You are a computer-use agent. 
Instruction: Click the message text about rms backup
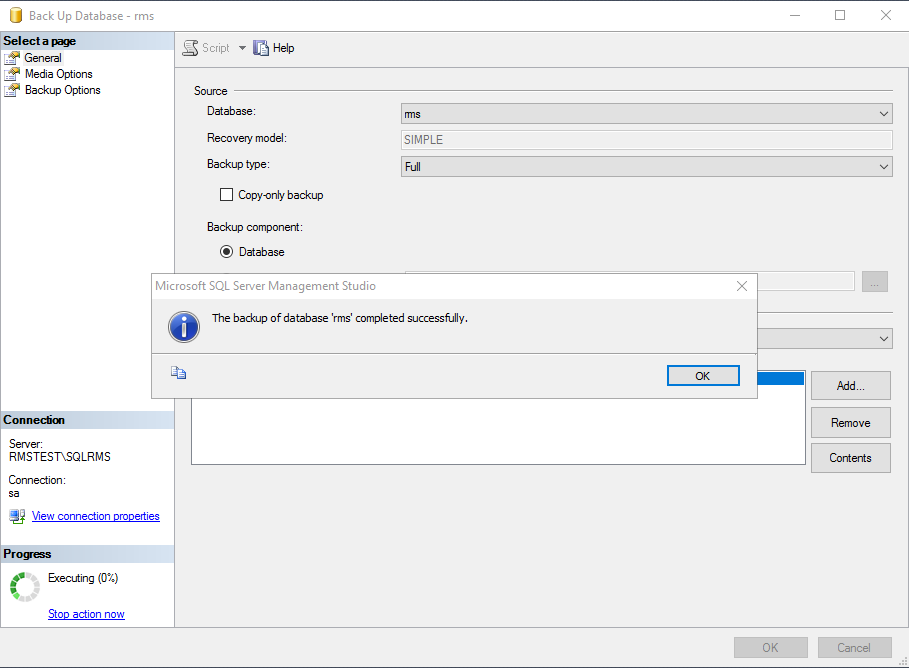tap(340, 318)
